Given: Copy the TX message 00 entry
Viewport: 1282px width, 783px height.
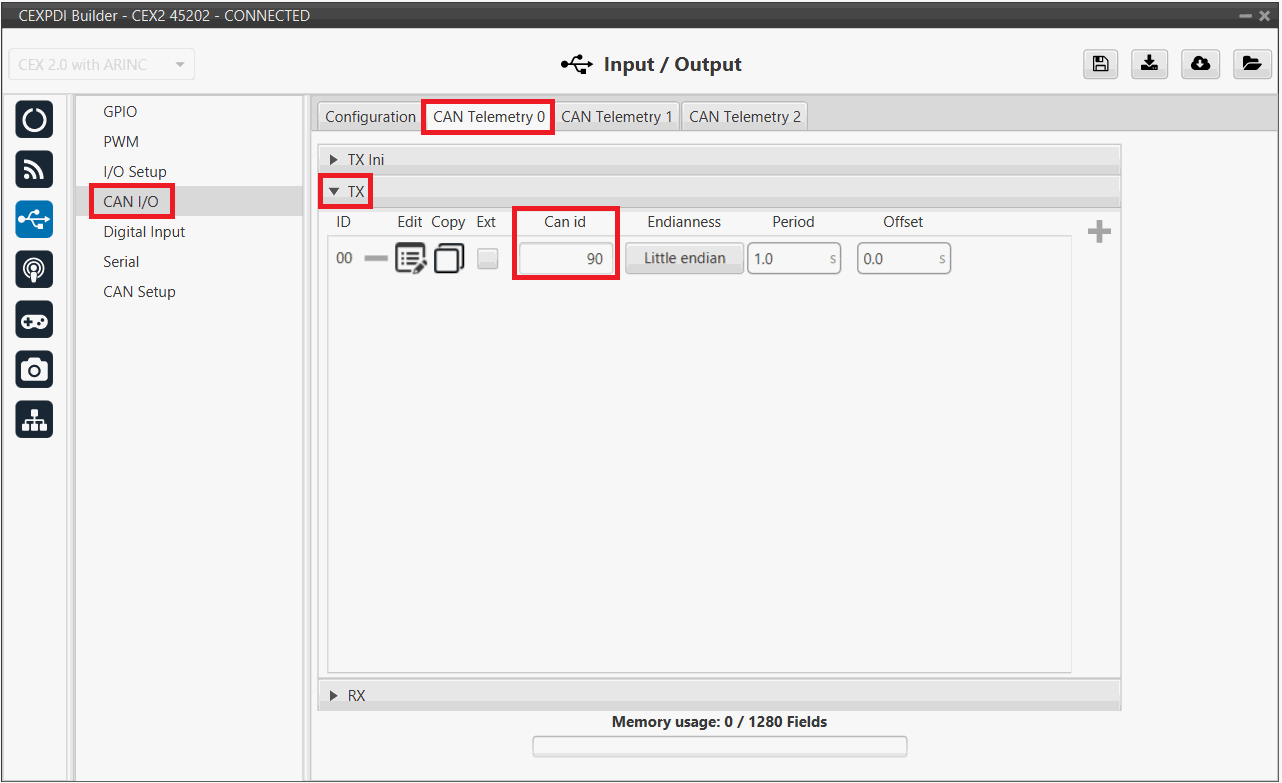Looking at the screenshot, I should point(448,258).
